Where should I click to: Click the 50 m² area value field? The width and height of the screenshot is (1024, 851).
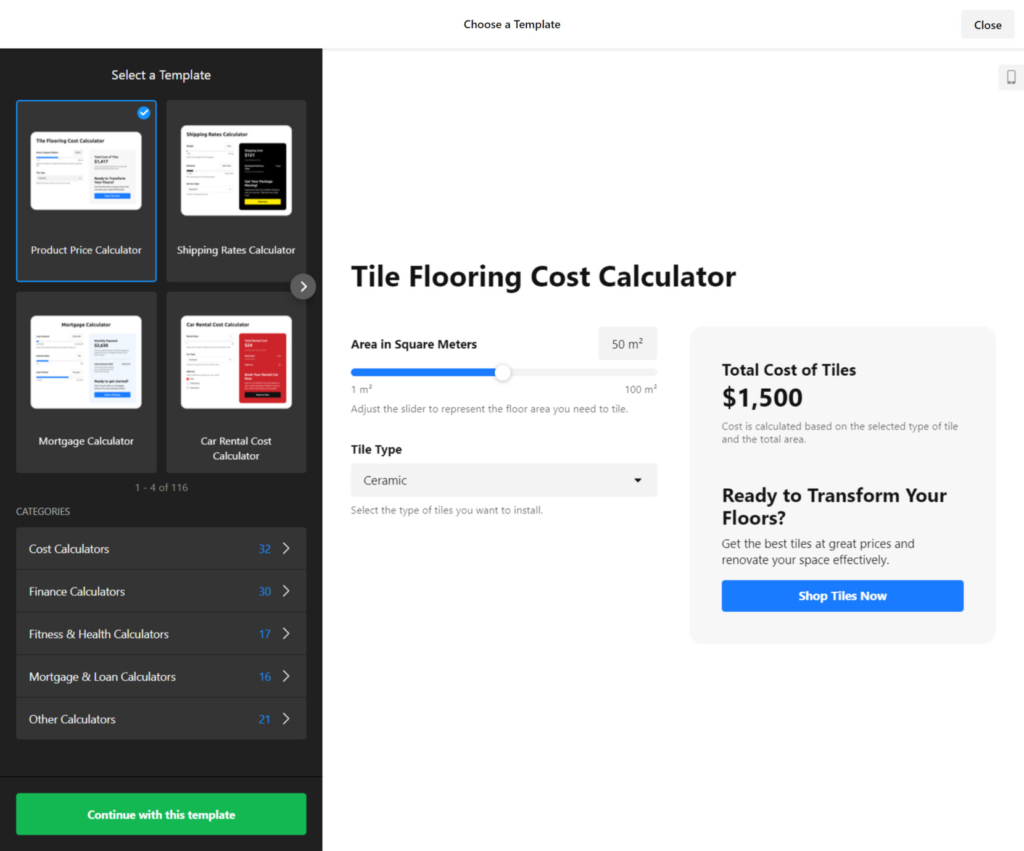click(x=627, y=343)
